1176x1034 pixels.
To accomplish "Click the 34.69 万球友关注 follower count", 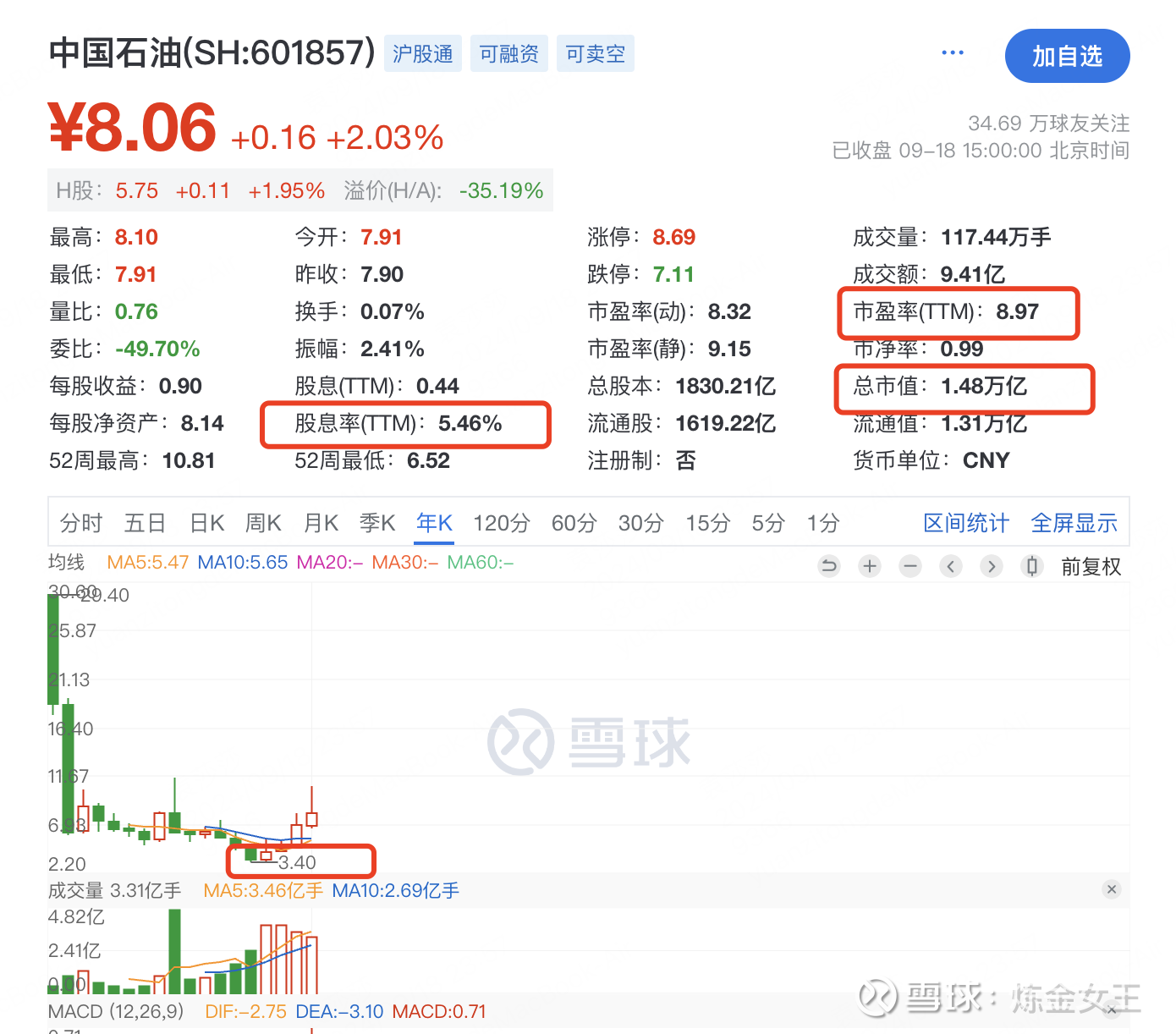I will click(1049, 124).
